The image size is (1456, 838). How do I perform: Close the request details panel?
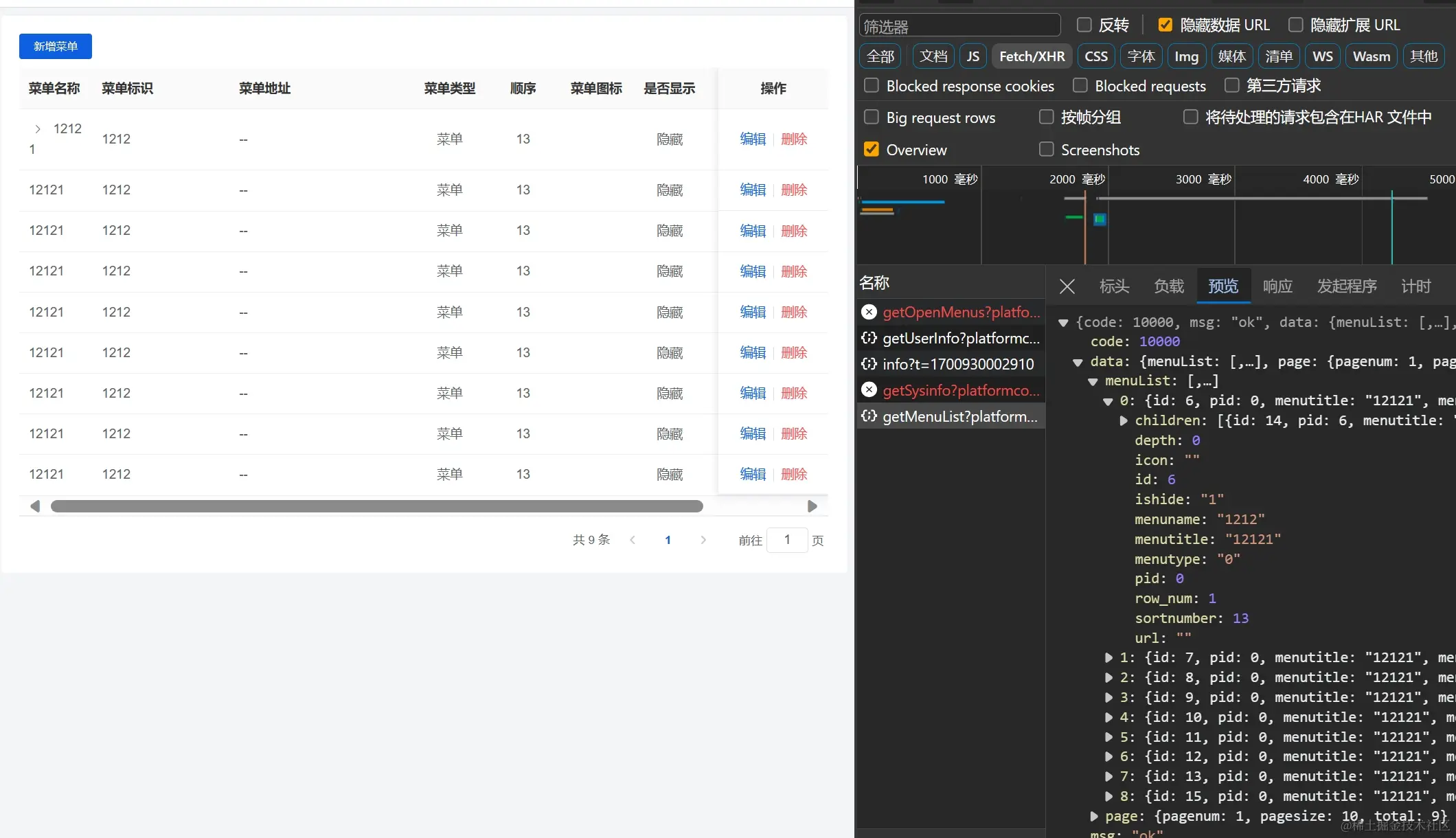pyautogui.click(x=1067, y=286)
